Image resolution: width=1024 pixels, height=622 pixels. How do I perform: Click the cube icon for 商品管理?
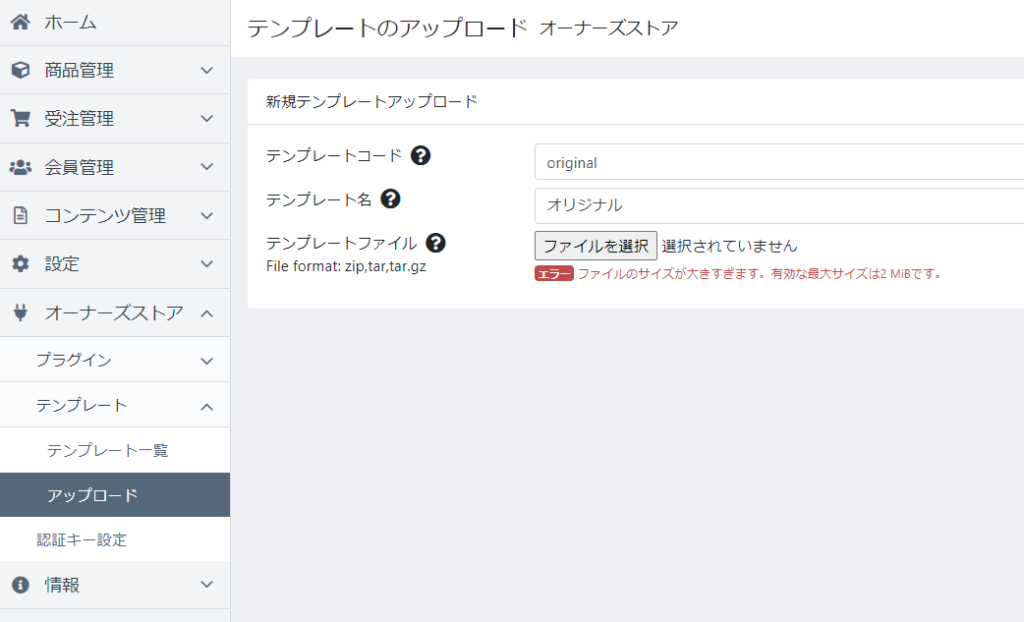pos(20,71)
